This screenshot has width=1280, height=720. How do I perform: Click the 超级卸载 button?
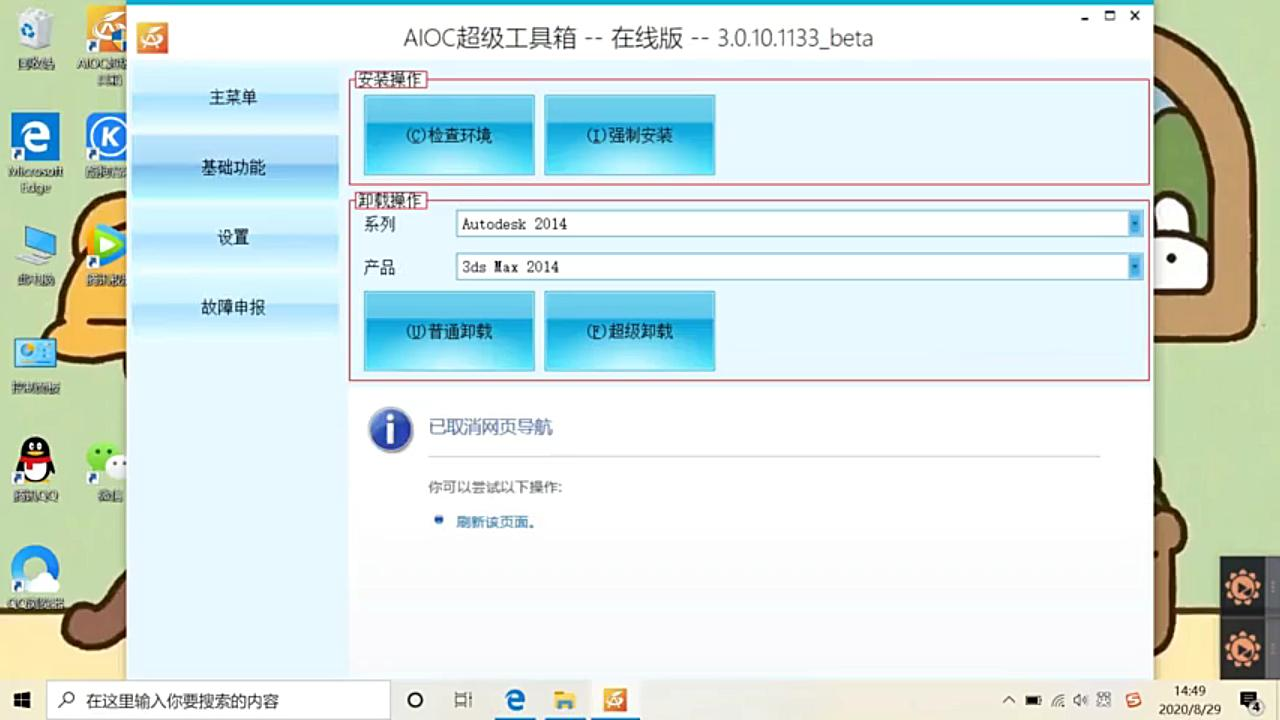(x=629, y=331)
